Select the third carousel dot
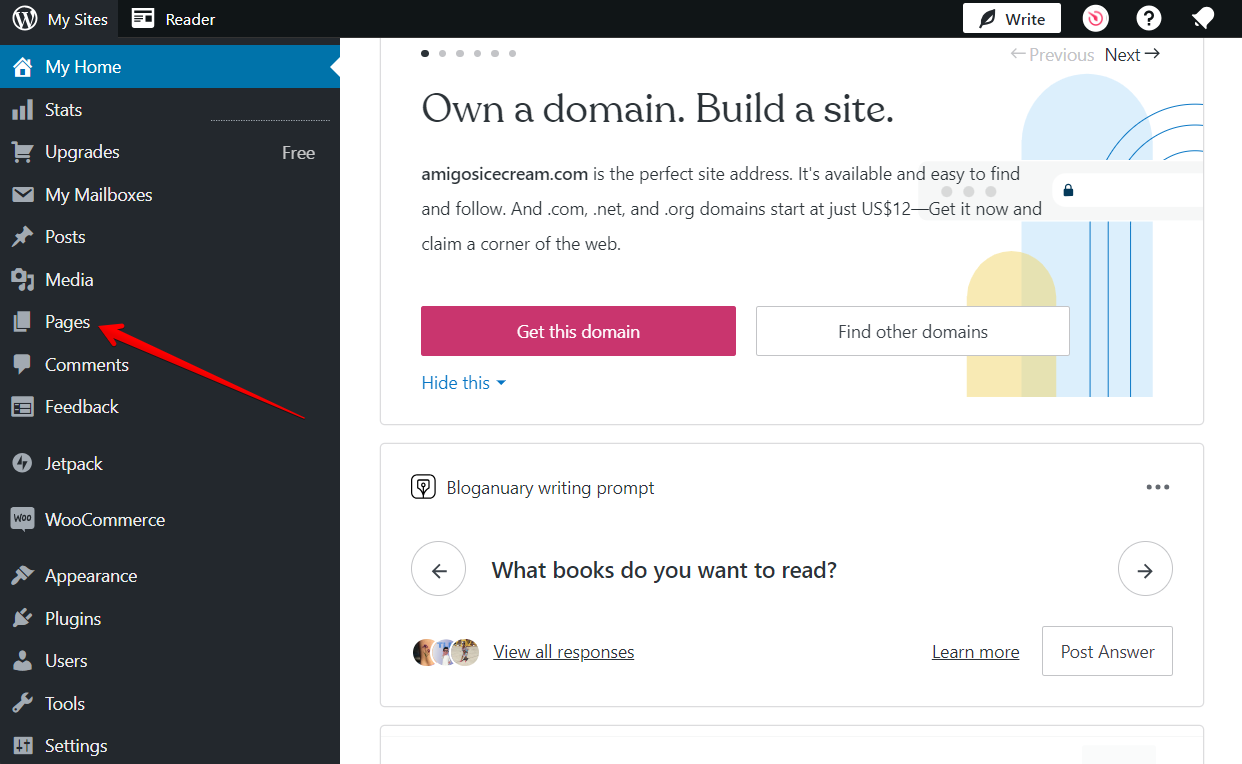This screenshot has width=1242, height=764. point(459,53)
